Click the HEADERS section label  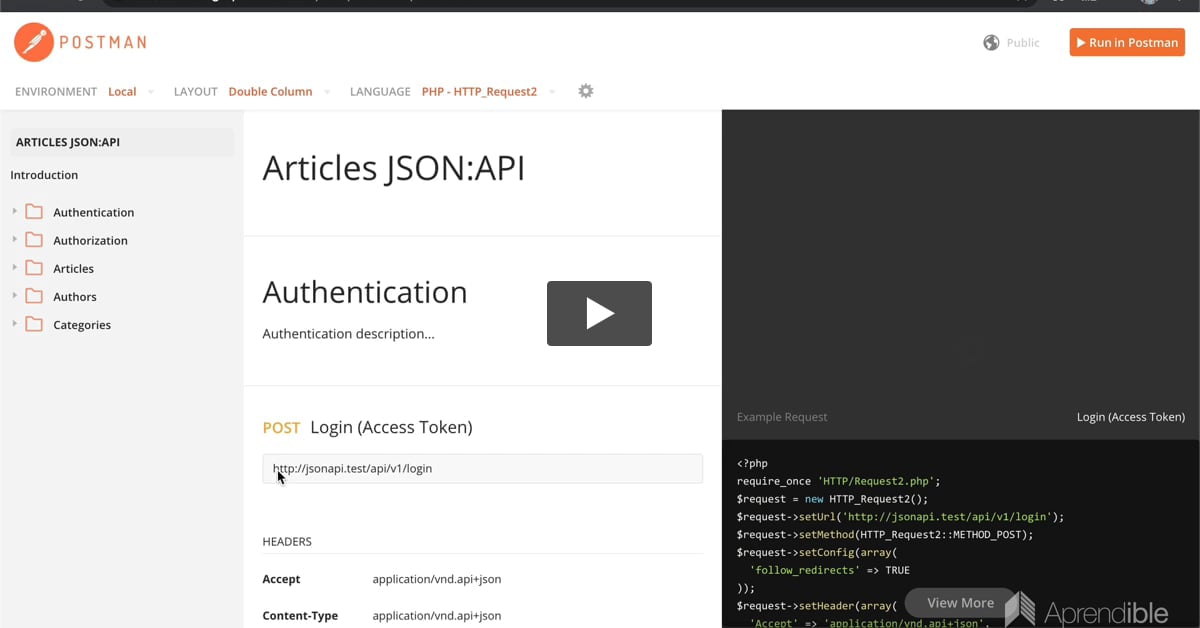pyautogui.click(x=287, y=541)
